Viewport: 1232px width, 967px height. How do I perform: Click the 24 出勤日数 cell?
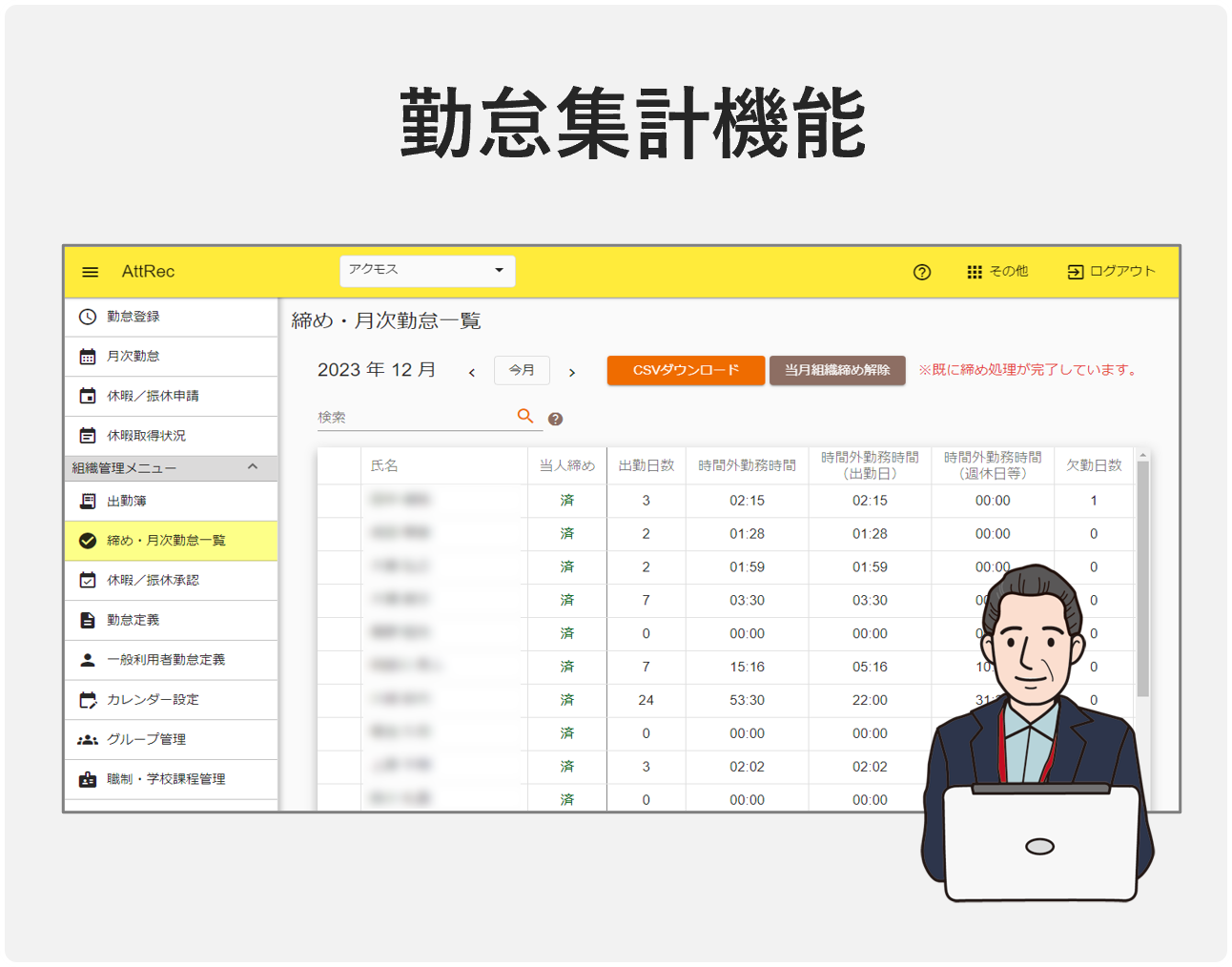646,700
